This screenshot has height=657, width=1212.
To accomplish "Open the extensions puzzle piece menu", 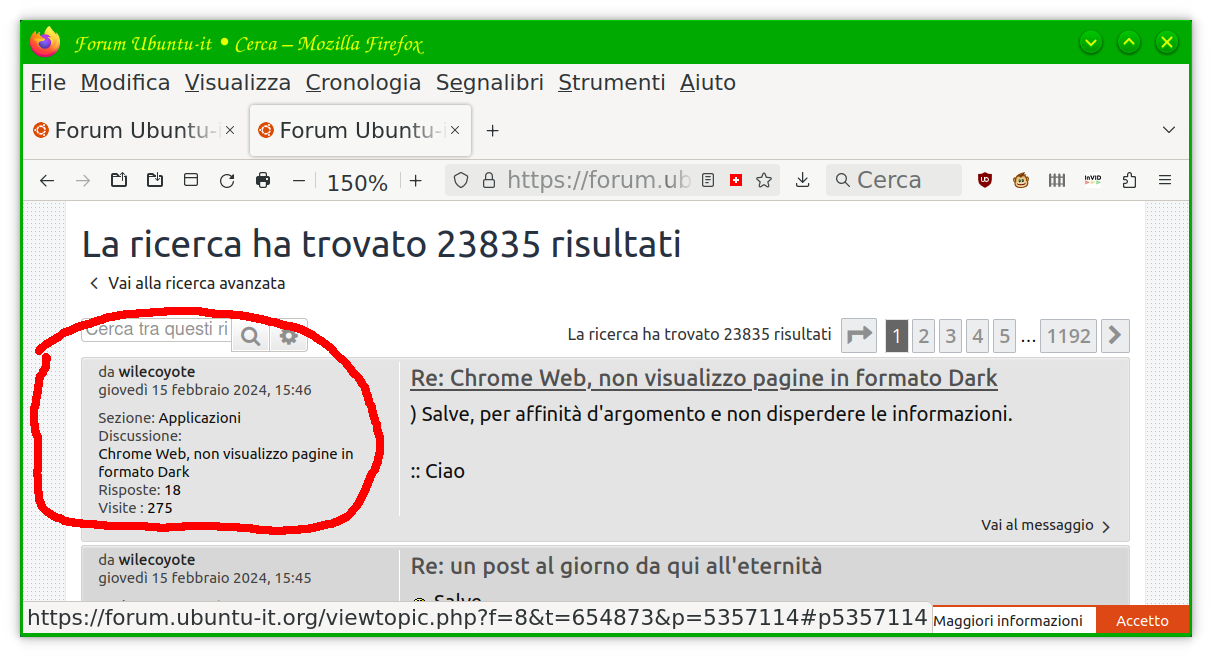I will (1129, 181).
